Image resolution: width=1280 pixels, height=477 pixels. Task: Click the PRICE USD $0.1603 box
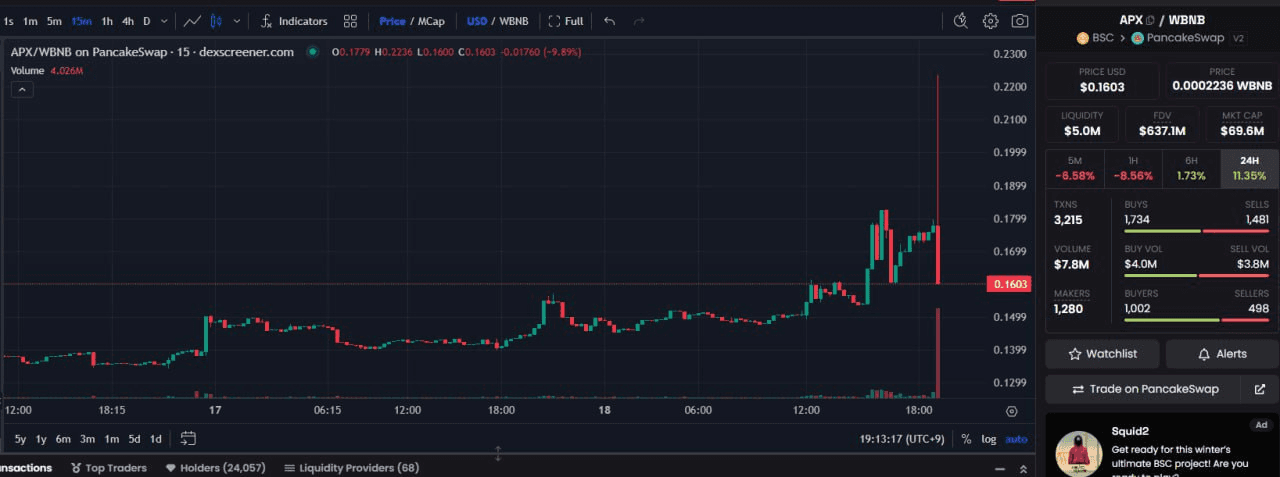[1102, 80]
